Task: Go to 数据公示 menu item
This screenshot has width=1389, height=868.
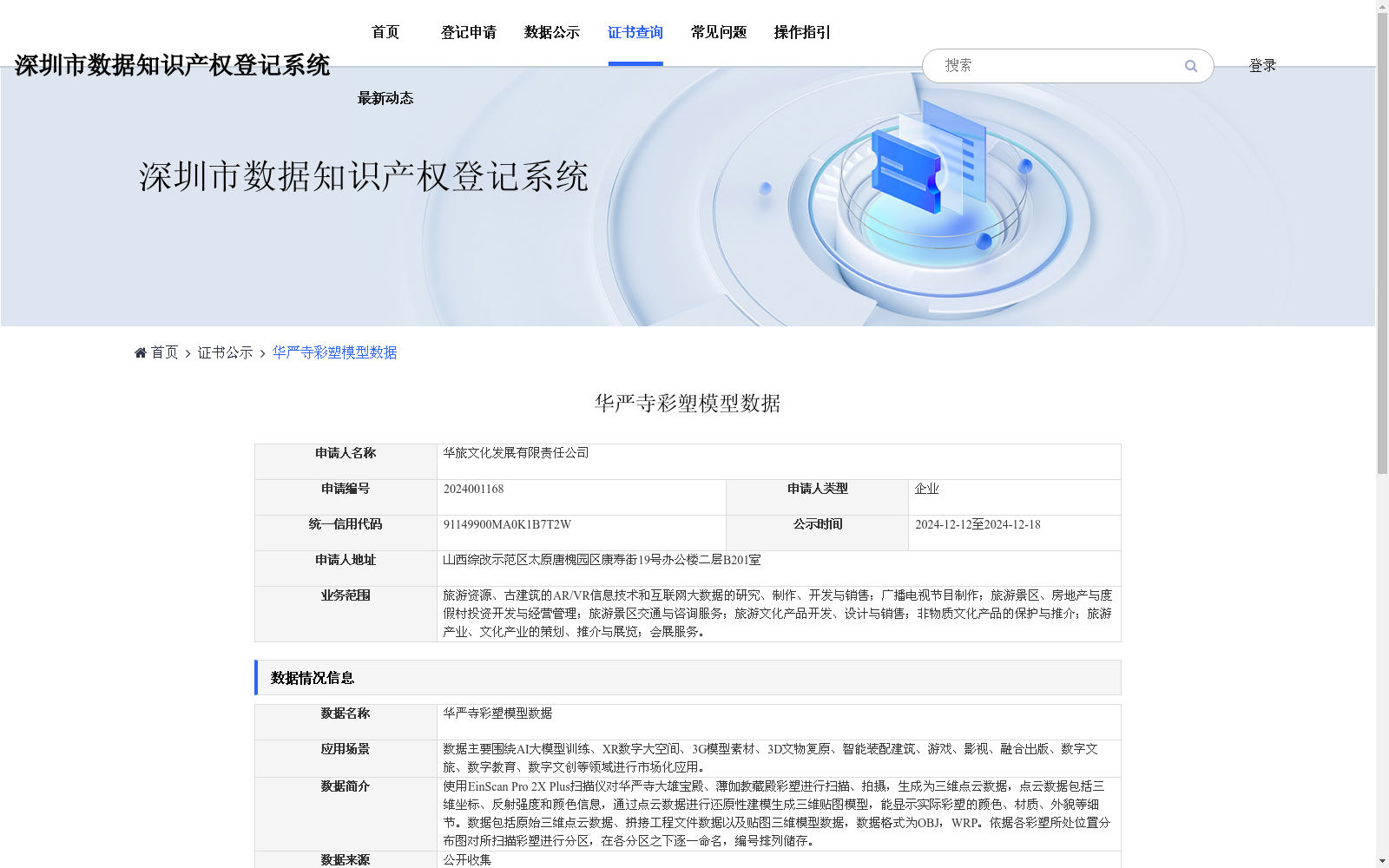Action: tap(552, 33)
